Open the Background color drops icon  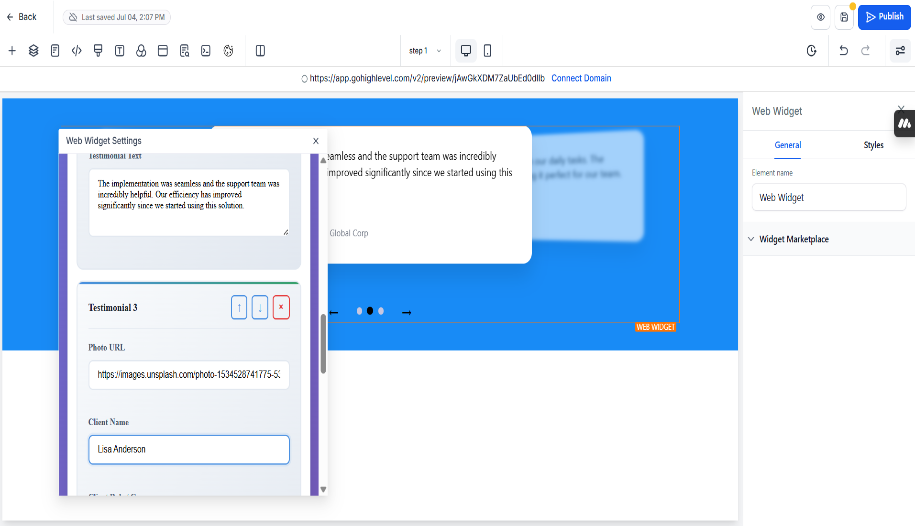coord(141,51)
